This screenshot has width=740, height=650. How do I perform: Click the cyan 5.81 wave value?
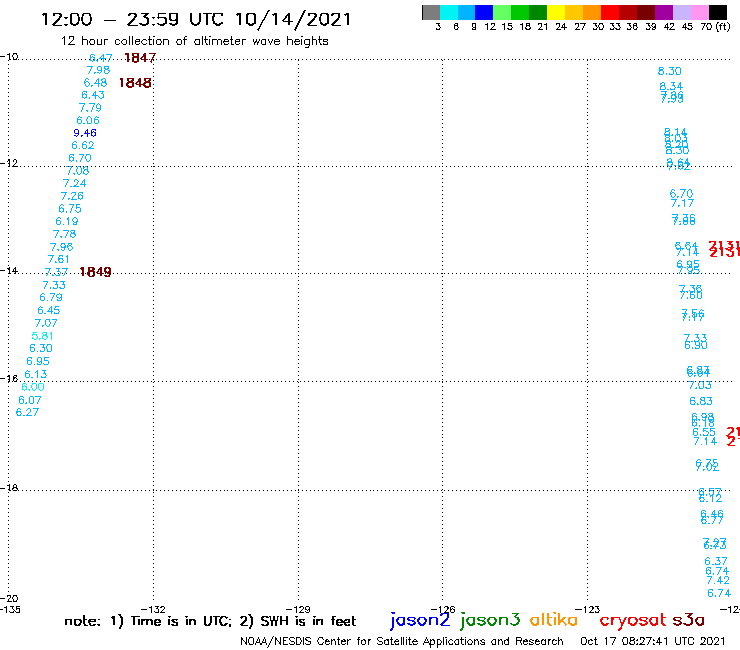coord(42,336)
